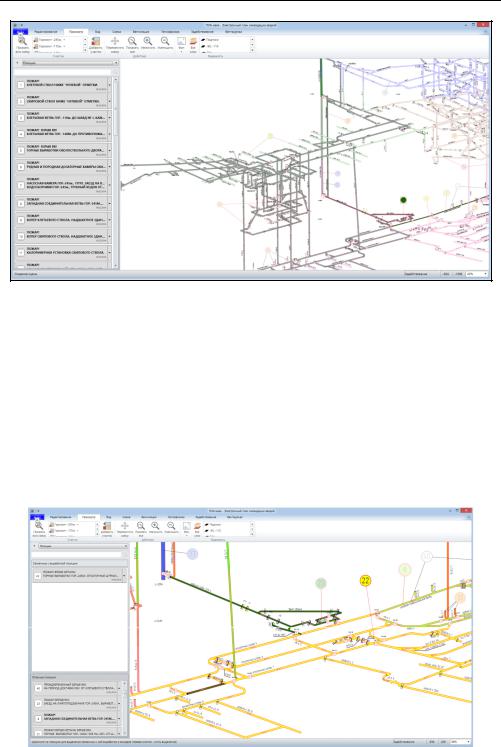Screen dimensions: 501x747
Task: Click Add Section icon in yellow-scheme window
Action: pyautogui.click(x=107, y=526)
